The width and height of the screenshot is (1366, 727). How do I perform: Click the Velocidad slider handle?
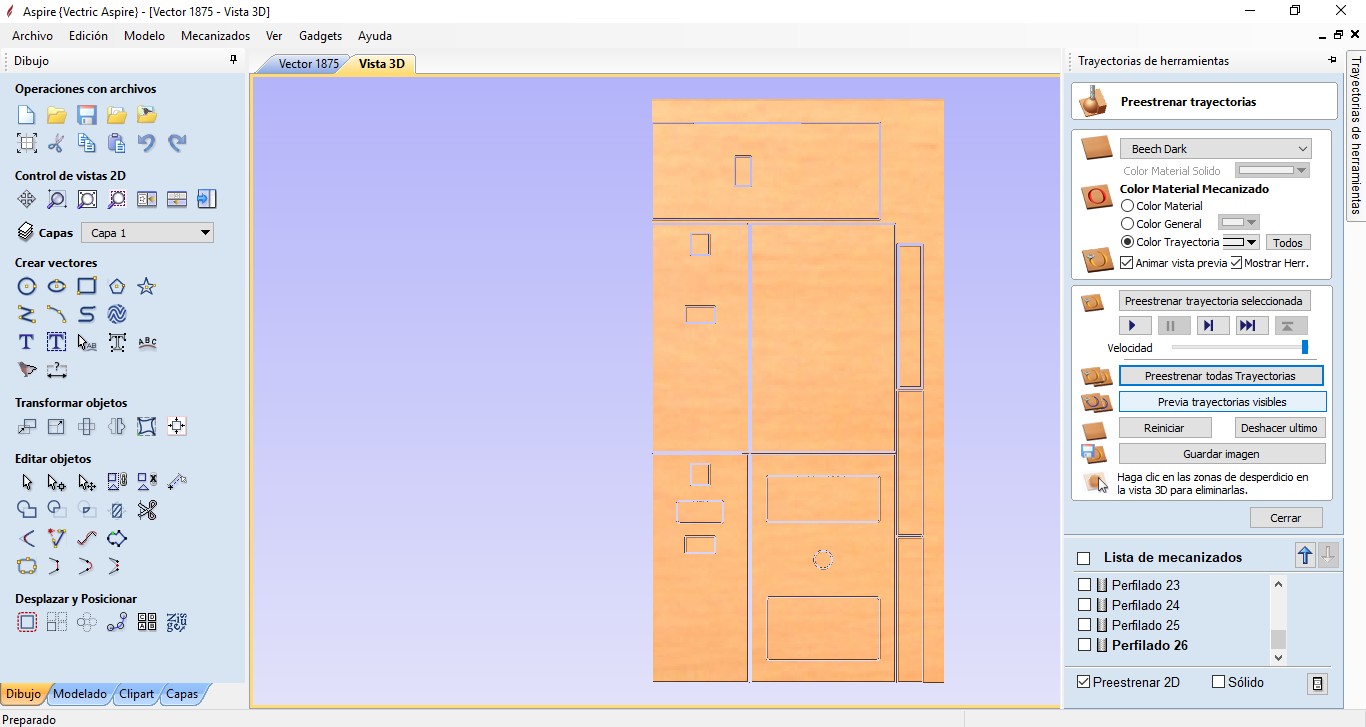(x=1304, y=347)
